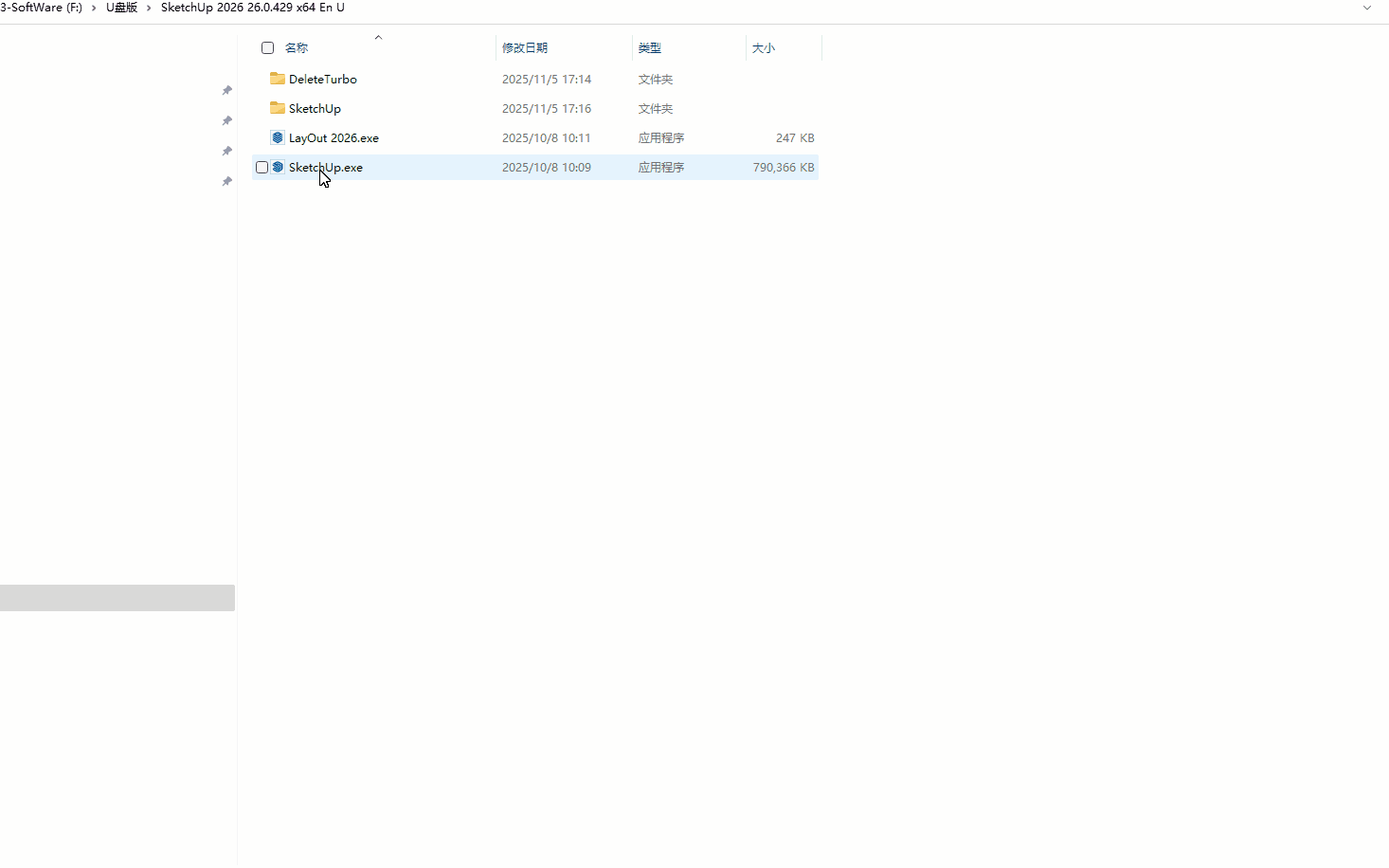This screenshot has width=1389, height=868.
Task: Navigate to the U盘版 breadcrumb folder
Action: click(x=121, y=8)
